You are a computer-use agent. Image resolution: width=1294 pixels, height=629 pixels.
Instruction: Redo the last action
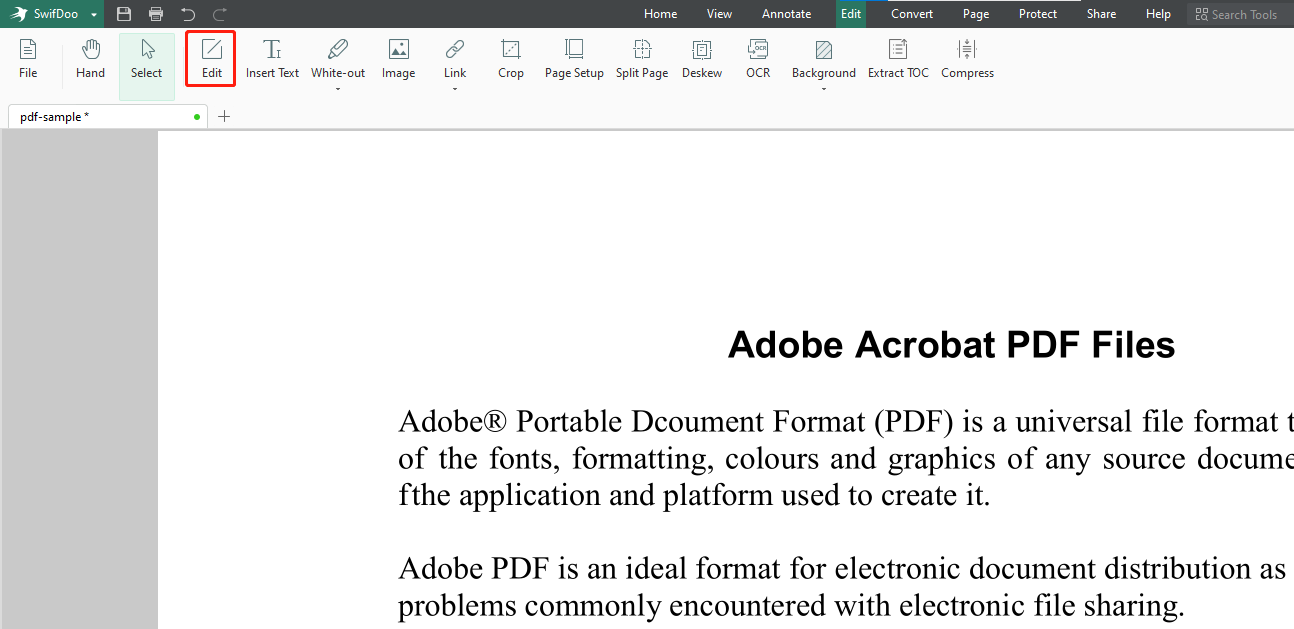pos(220,14)
